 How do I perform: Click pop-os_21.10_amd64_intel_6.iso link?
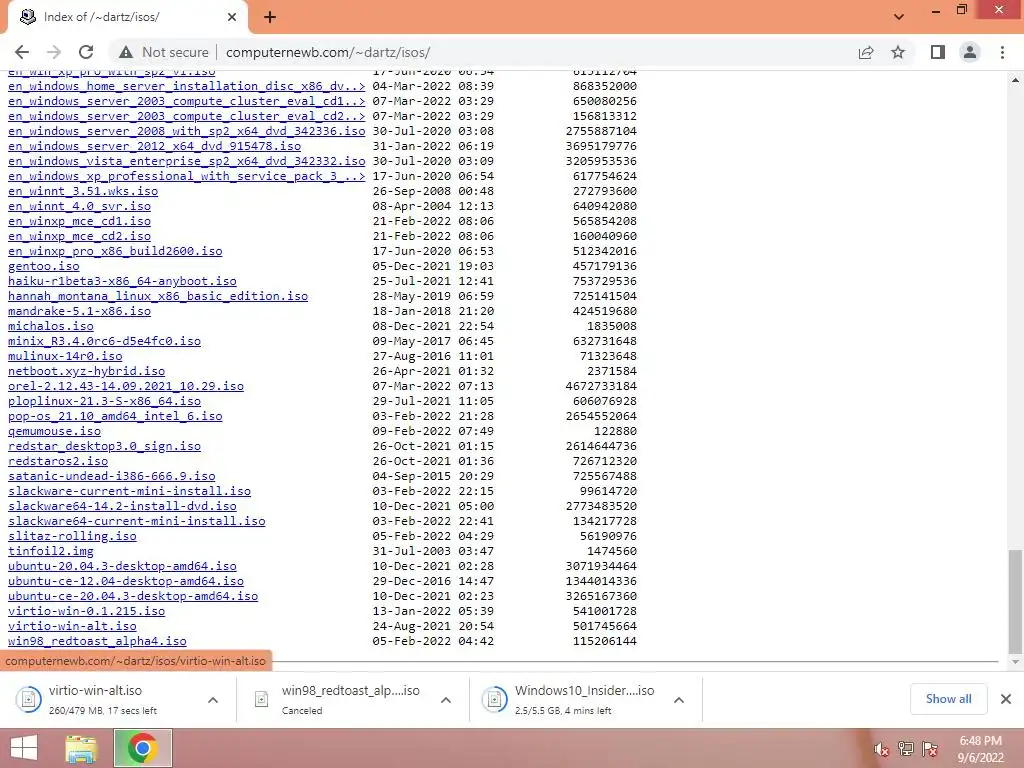pyautogui.click(x=115, y=416)
